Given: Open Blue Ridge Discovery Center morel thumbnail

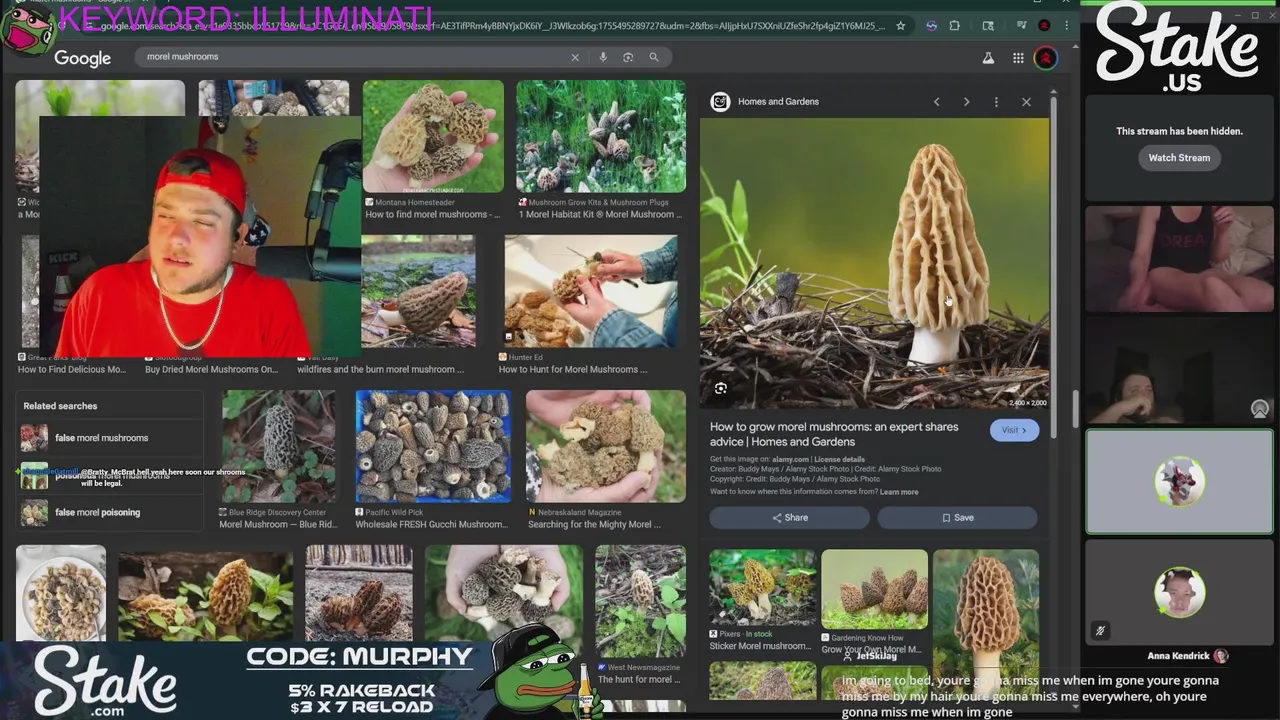Looking at the screenshot, I should [x=279, y=447].
